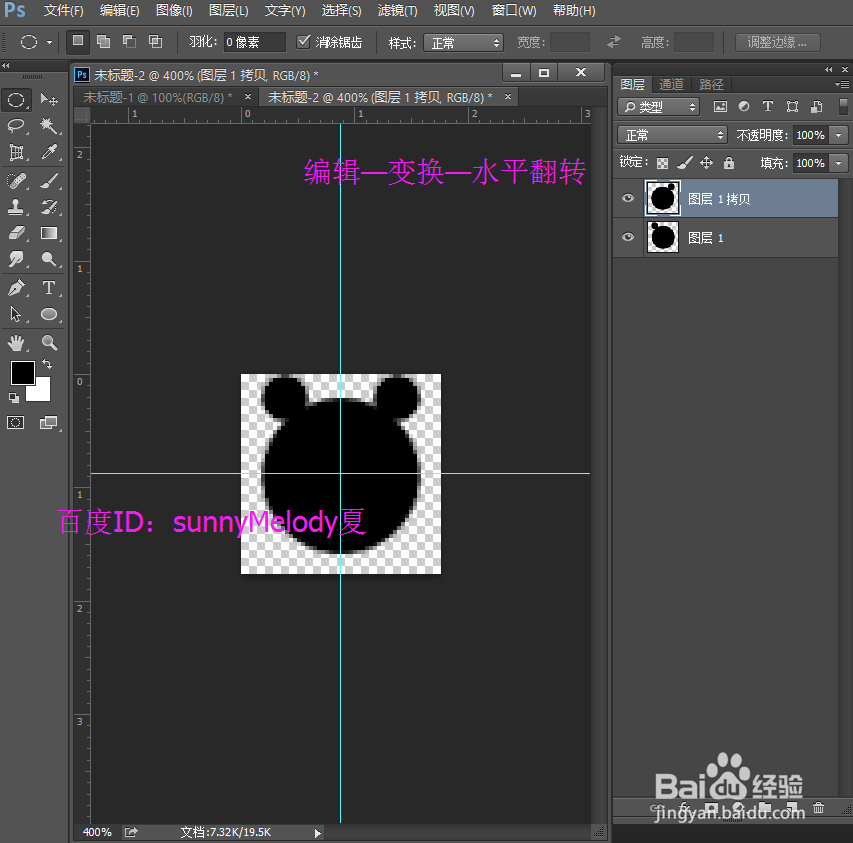Select the Dodge tool

49,259
